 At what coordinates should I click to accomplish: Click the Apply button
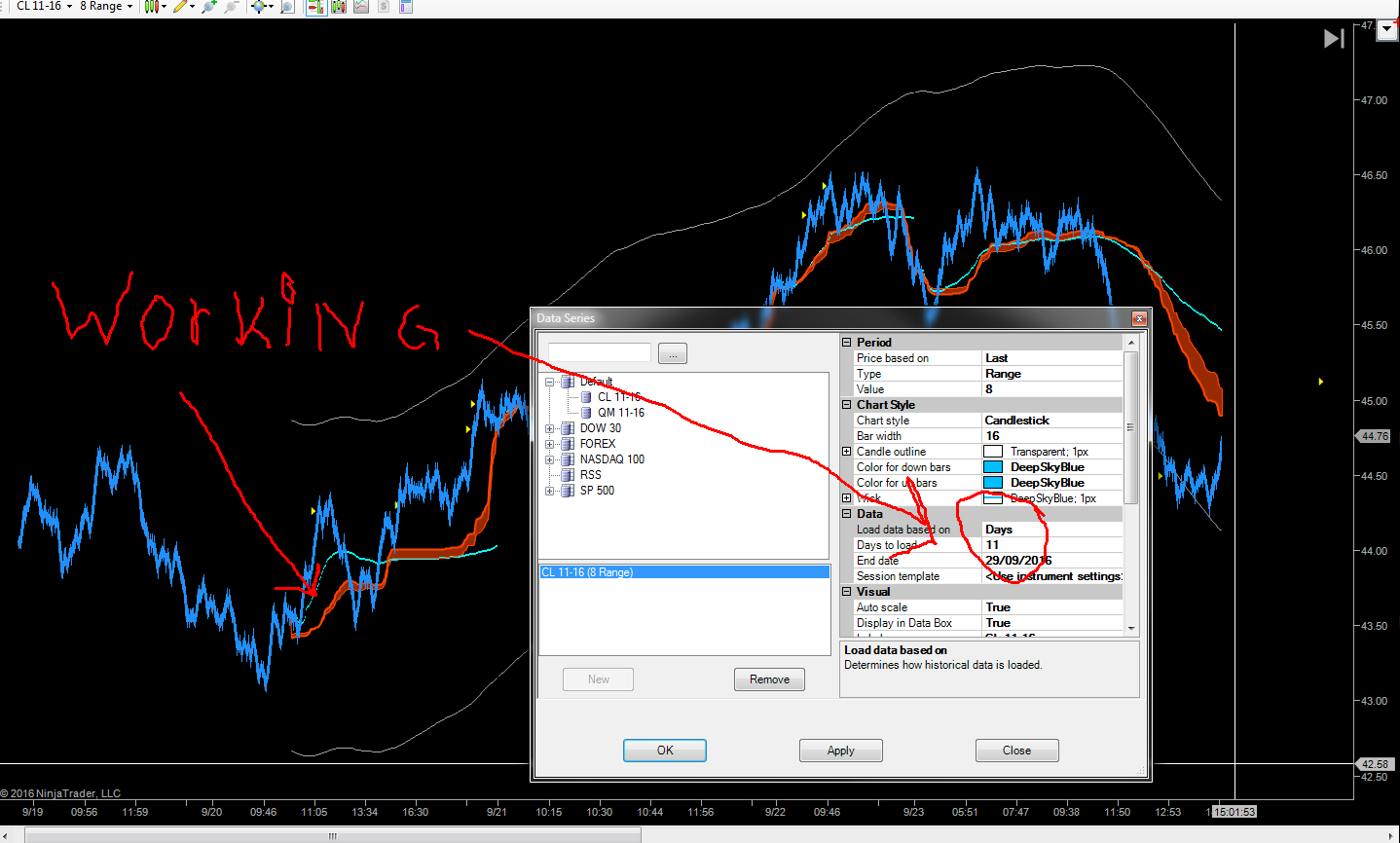(x=841, y=751)
